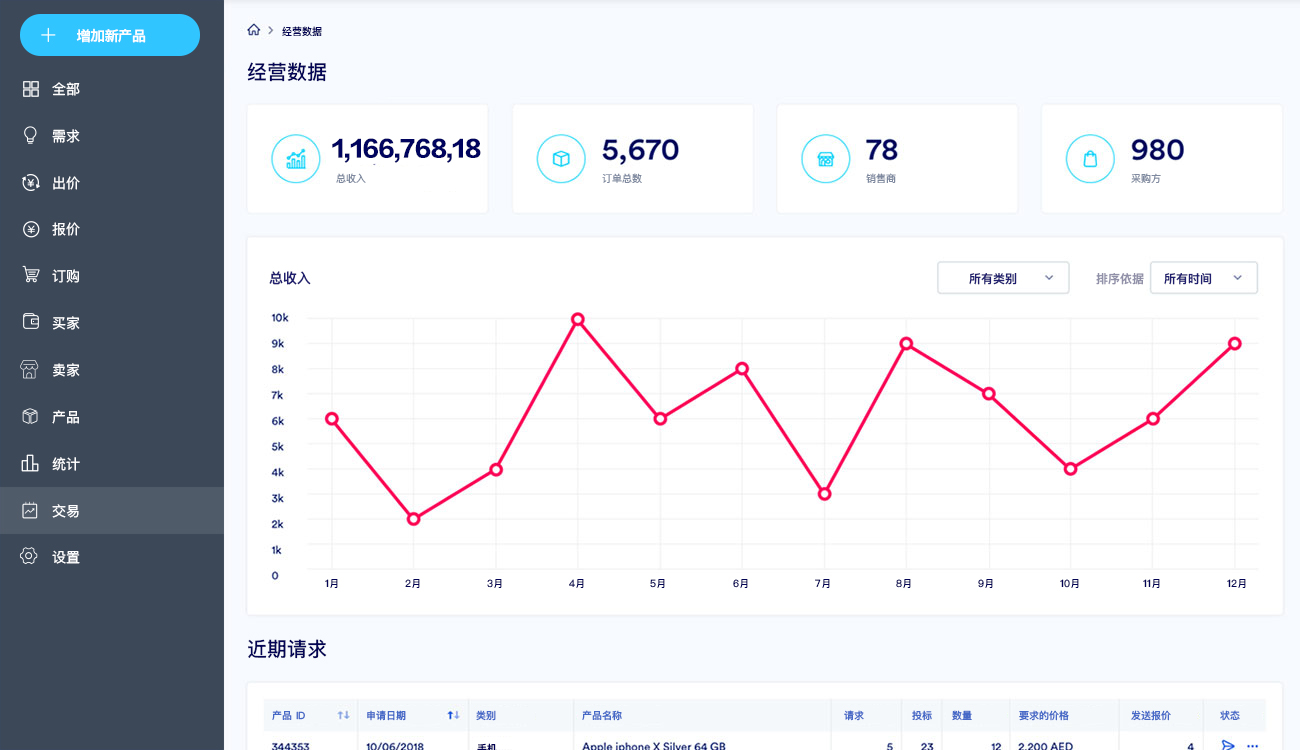Click the revenue chart icon in 总收入 card

click(x=296, y=159)
